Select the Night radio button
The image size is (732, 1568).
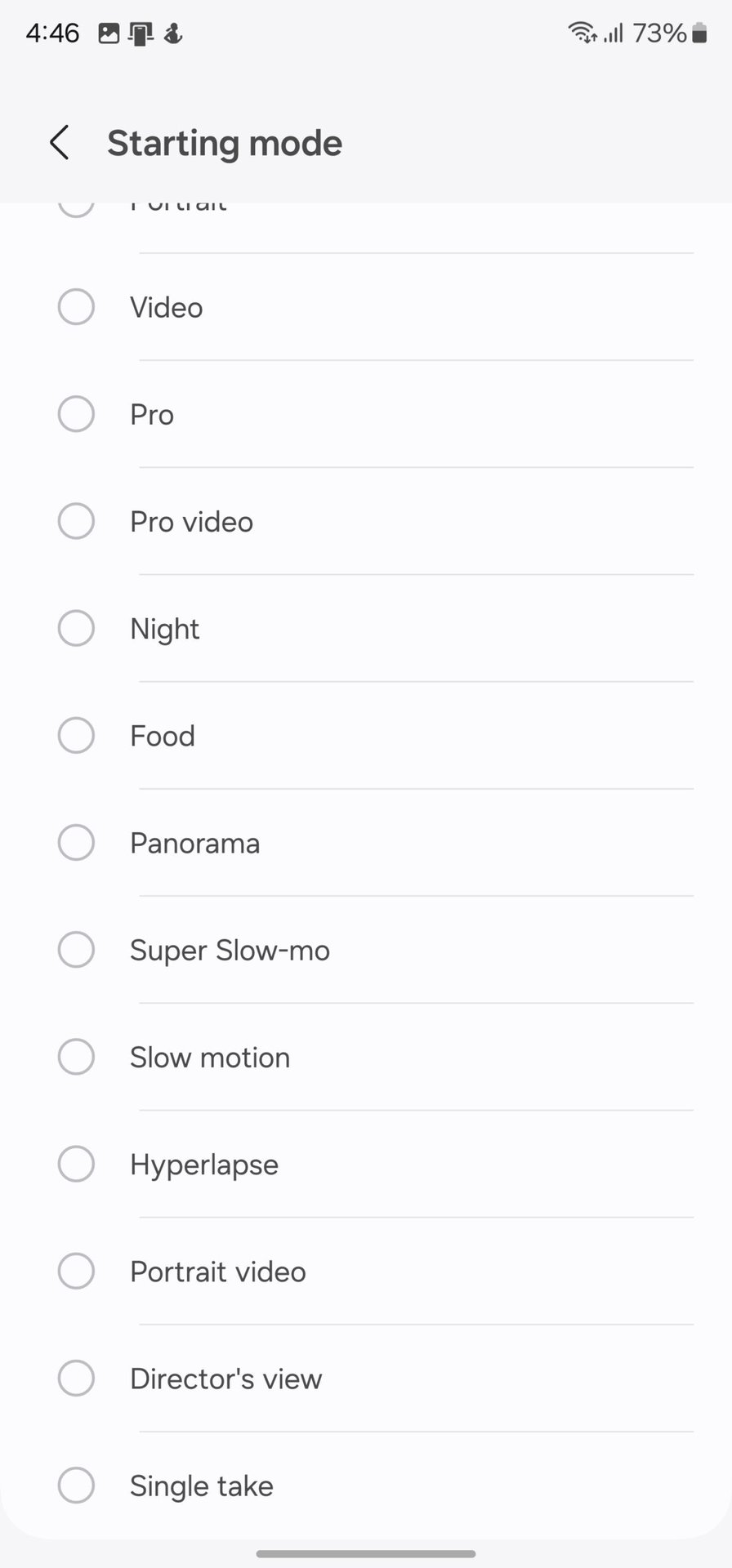pos(76,628)
